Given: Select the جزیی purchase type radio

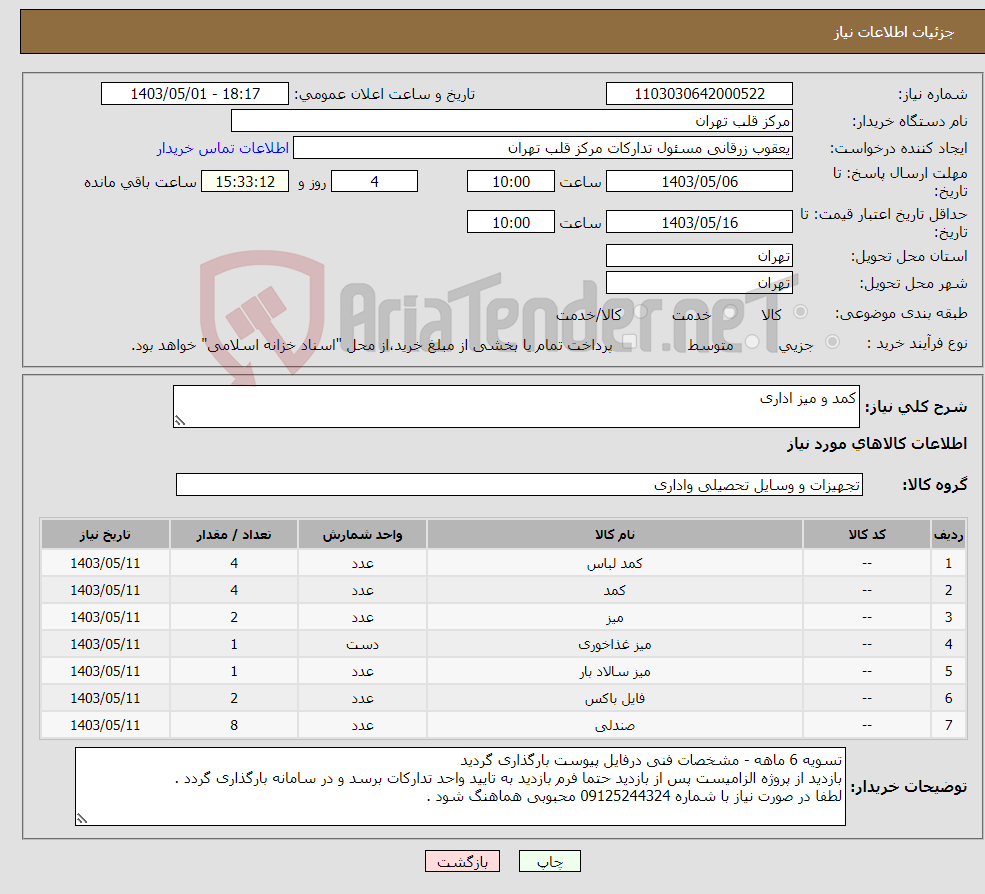Looking at the screenshot, I should click(x=832, y=341).
